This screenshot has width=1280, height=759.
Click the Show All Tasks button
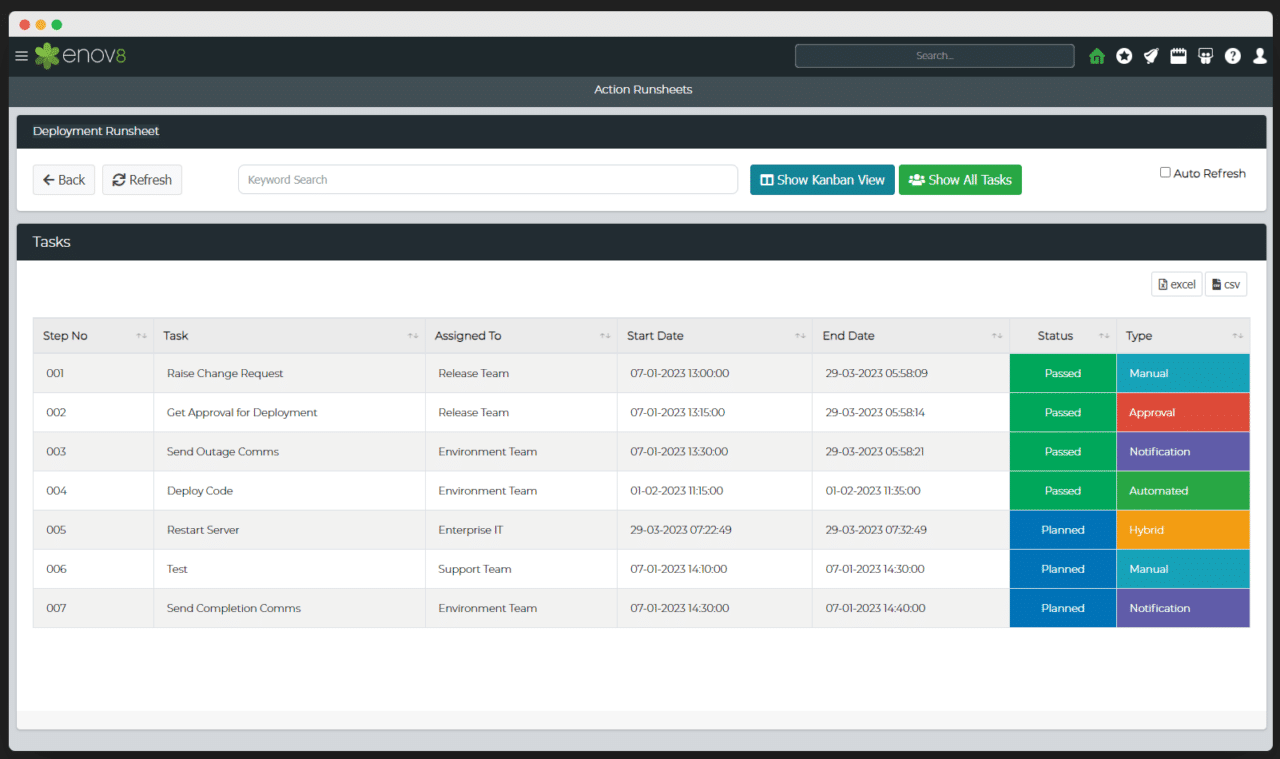[x=960, y=180]
